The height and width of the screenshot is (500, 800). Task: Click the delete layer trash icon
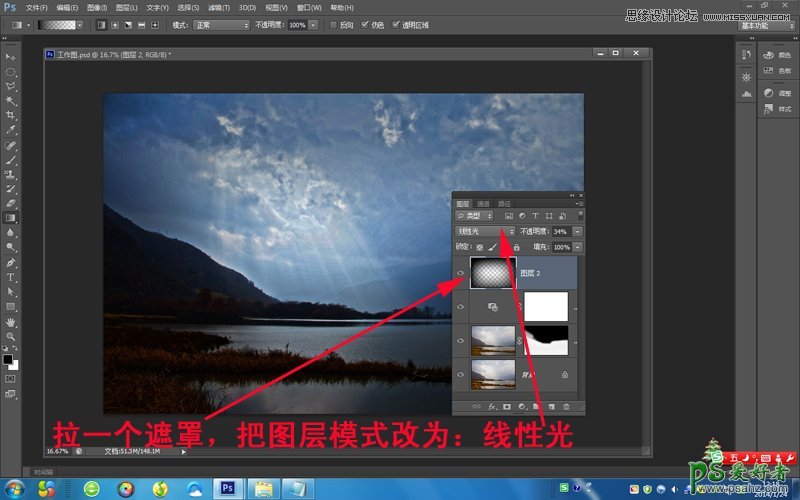(x=566, y=407)
